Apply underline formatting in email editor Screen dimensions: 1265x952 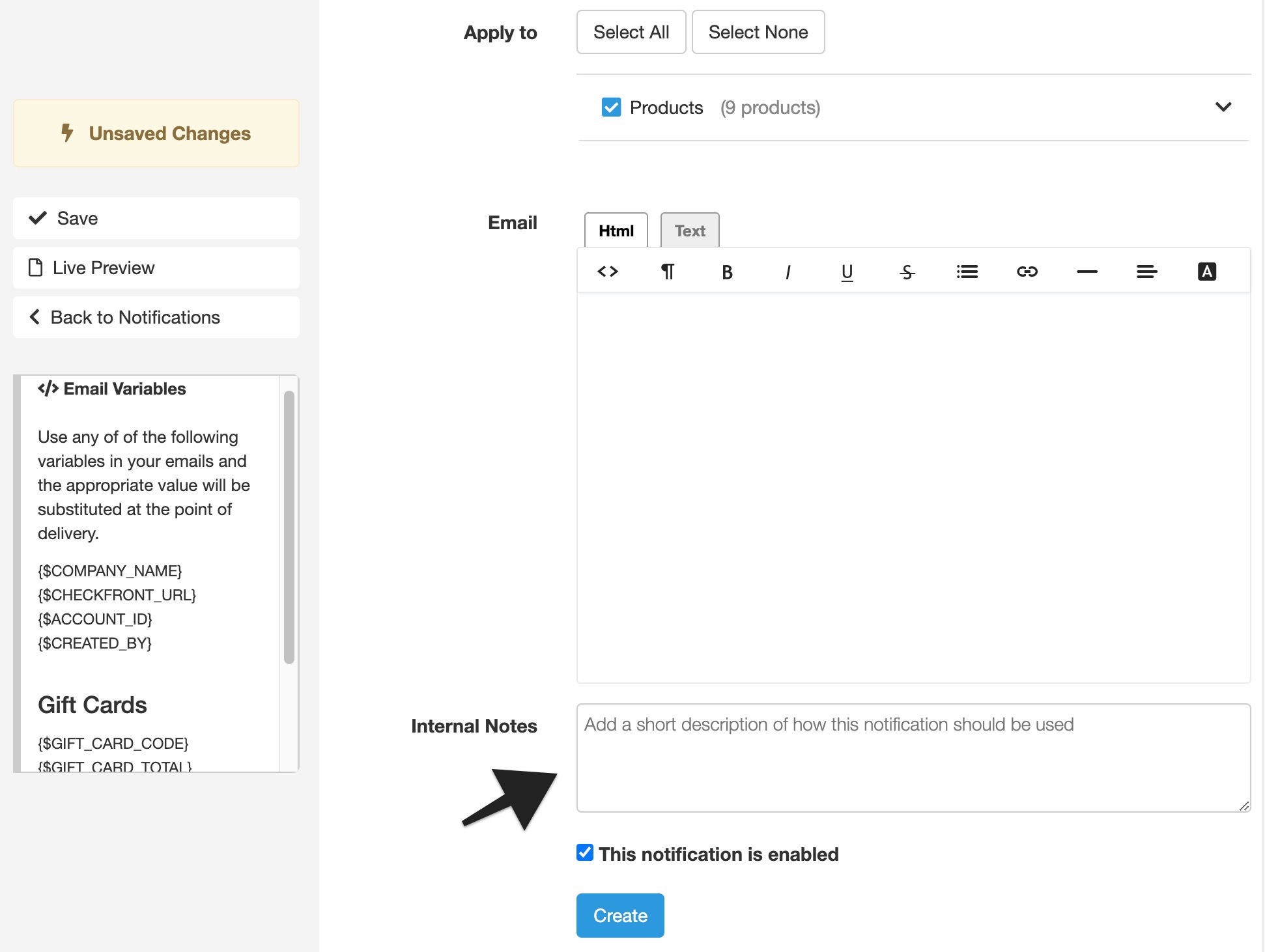click(x=847, y=272)
